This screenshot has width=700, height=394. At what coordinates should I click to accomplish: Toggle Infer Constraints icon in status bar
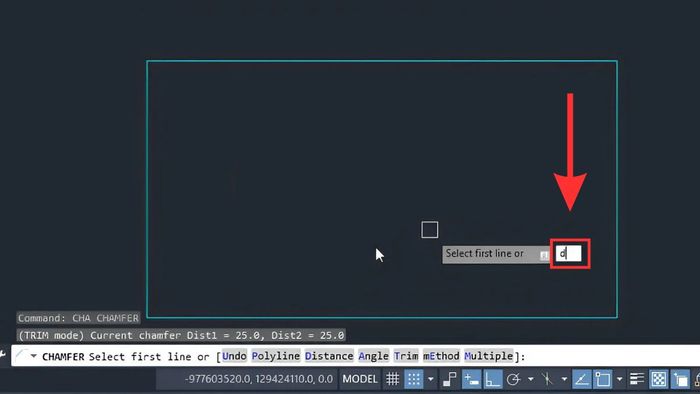450,379
